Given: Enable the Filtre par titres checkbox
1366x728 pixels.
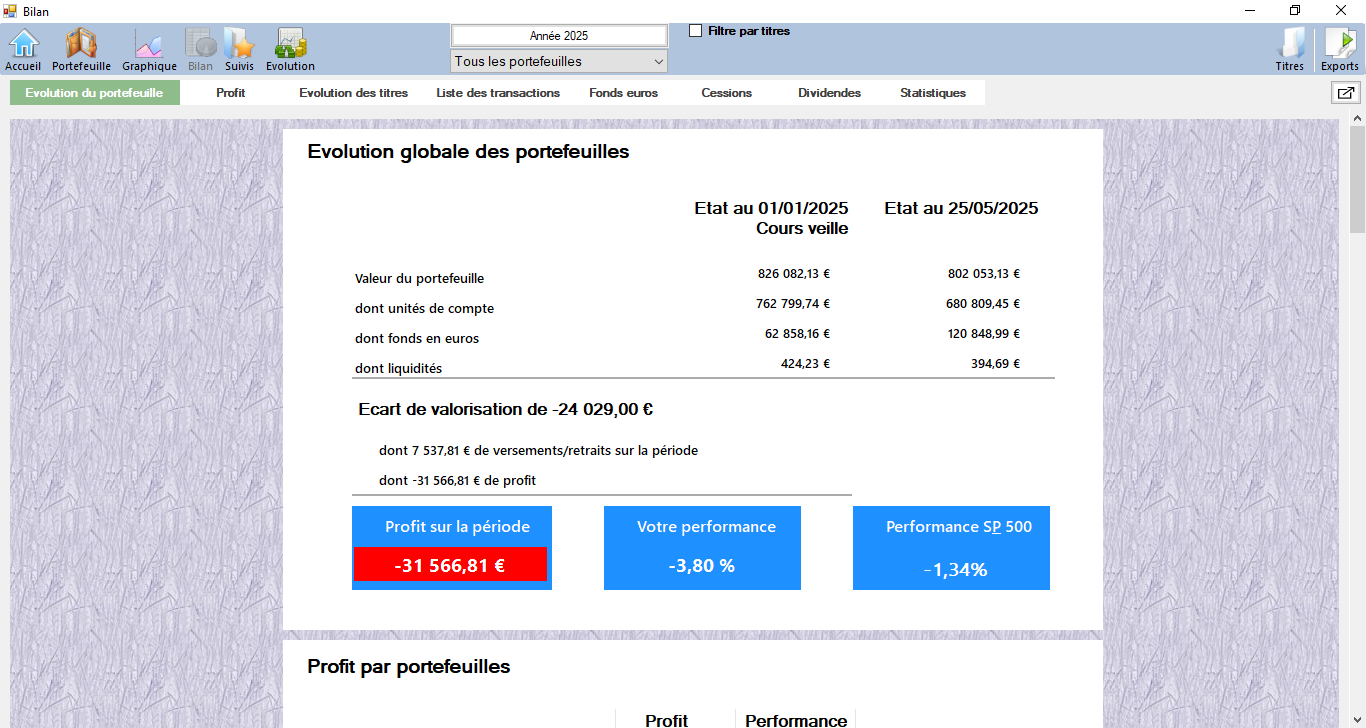Looking at the screenshot, I should [696, 31].
